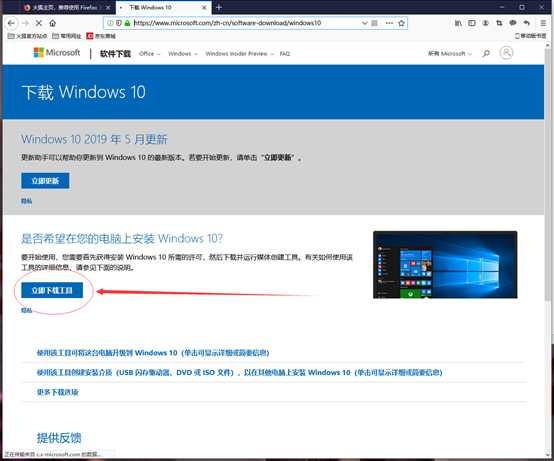Expand the address bar history dropdown arrow
This screenshot has width=554, height=461.
(x=365, y=23)
